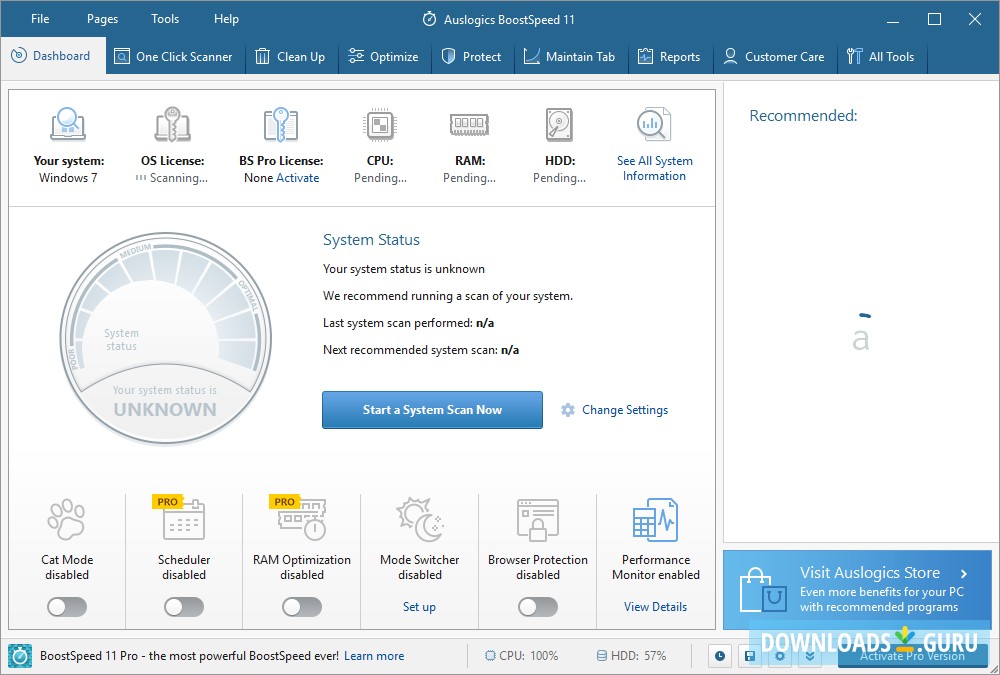Click the HDD: 57% status indicator
Screen dimensions: 1000x675
coord(631,656)
